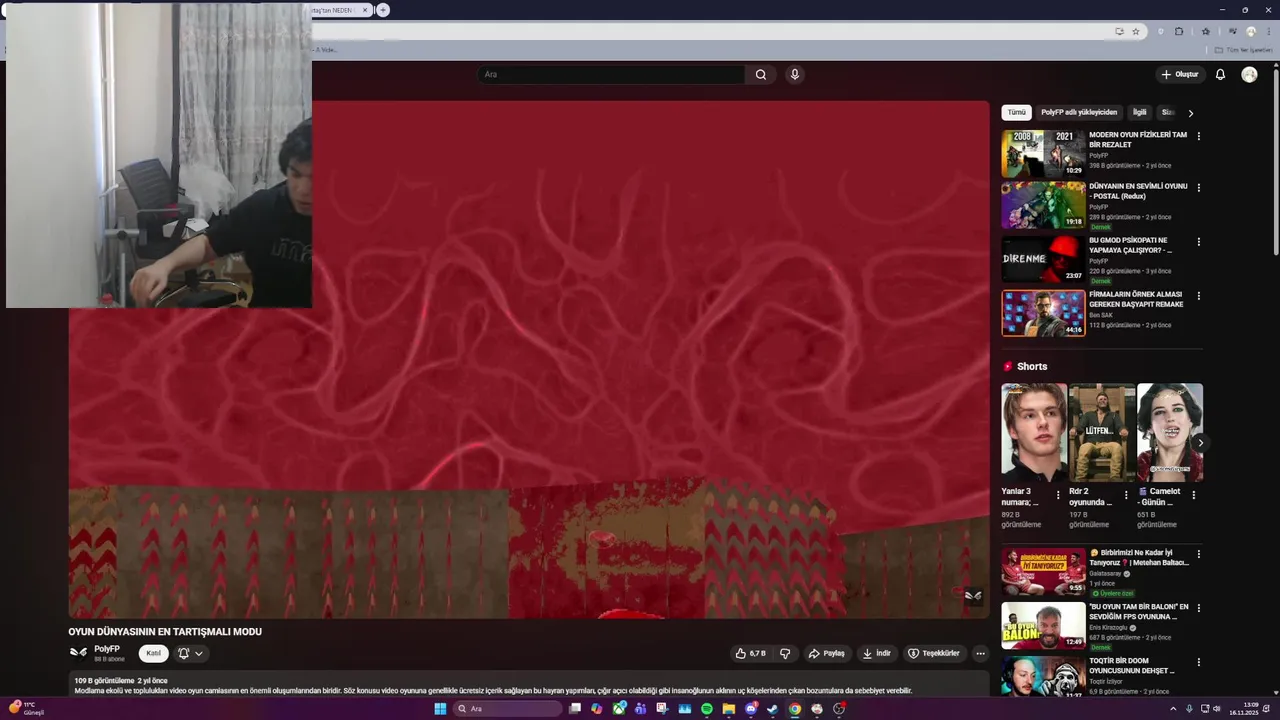The height and width of the screenshot is (720, 1280).
Task: Open a new Chrome tab with plus
Action: 383,10
